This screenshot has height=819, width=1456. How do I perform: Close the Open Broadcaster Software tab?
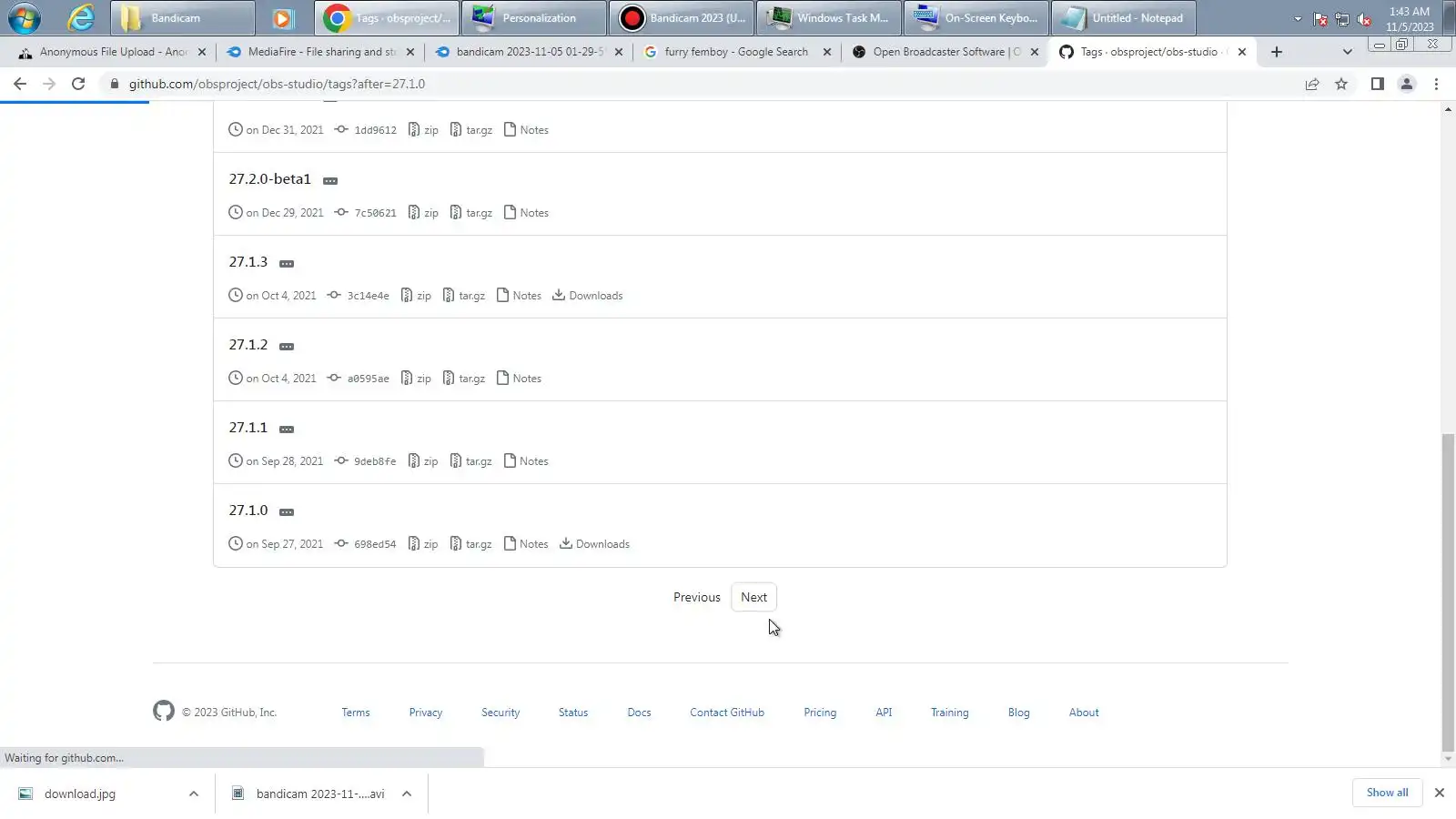1034,52
